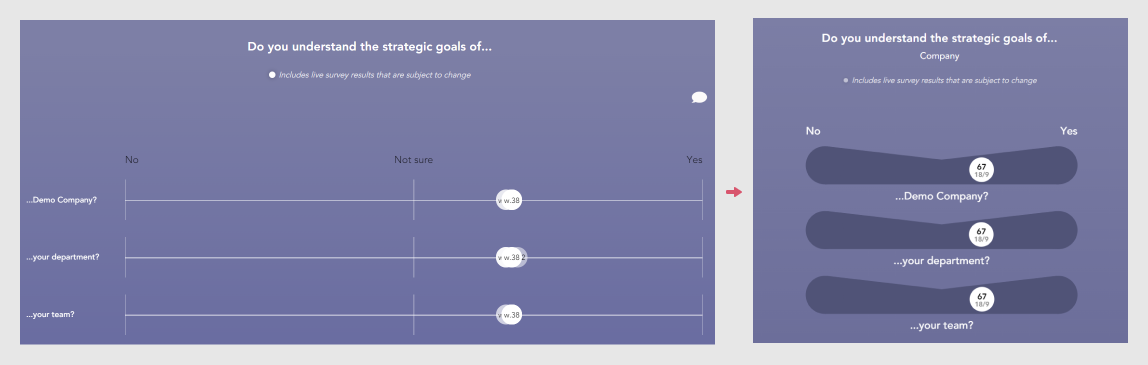Click the '...Demo Company?' caption in right panel
This screenshot has width=1148, height=365.
coord(942,196)
